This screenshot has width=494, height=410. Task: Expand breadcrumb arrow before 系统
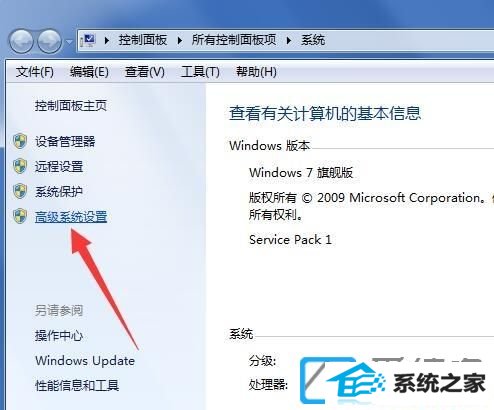289,41
